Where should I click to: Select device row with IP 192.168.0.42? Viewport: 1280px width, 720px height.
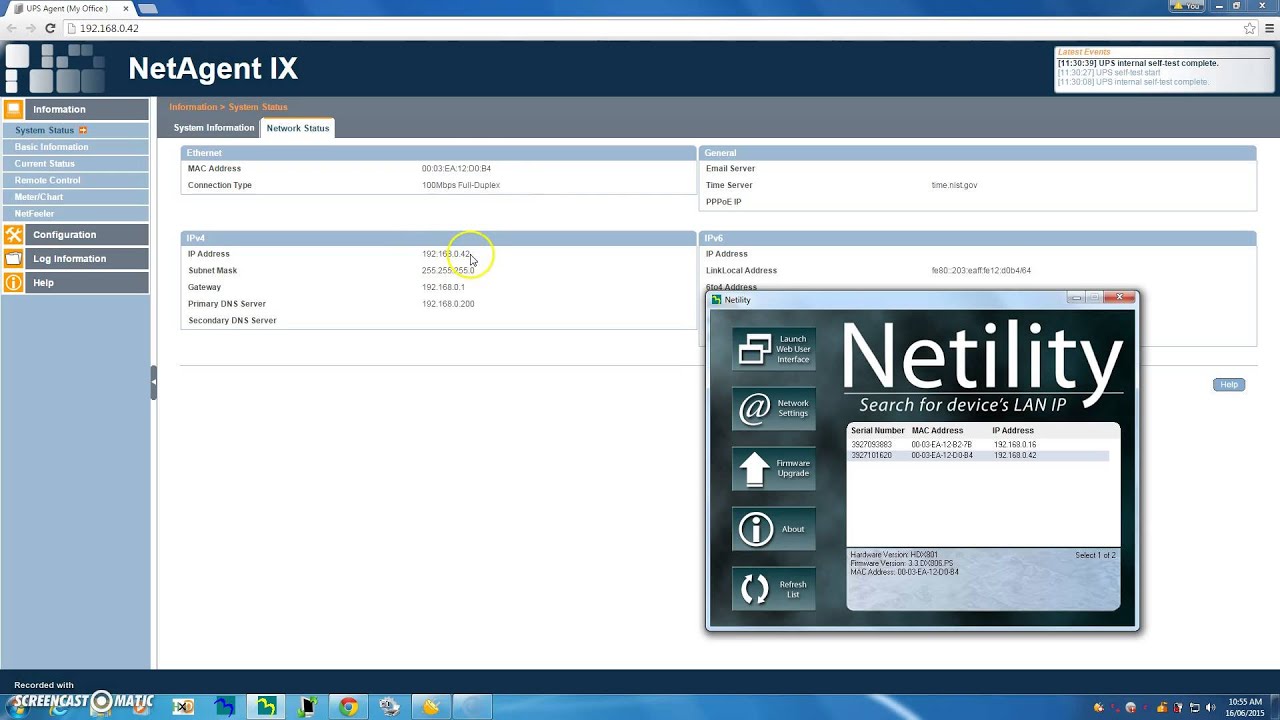click(978, 455)
